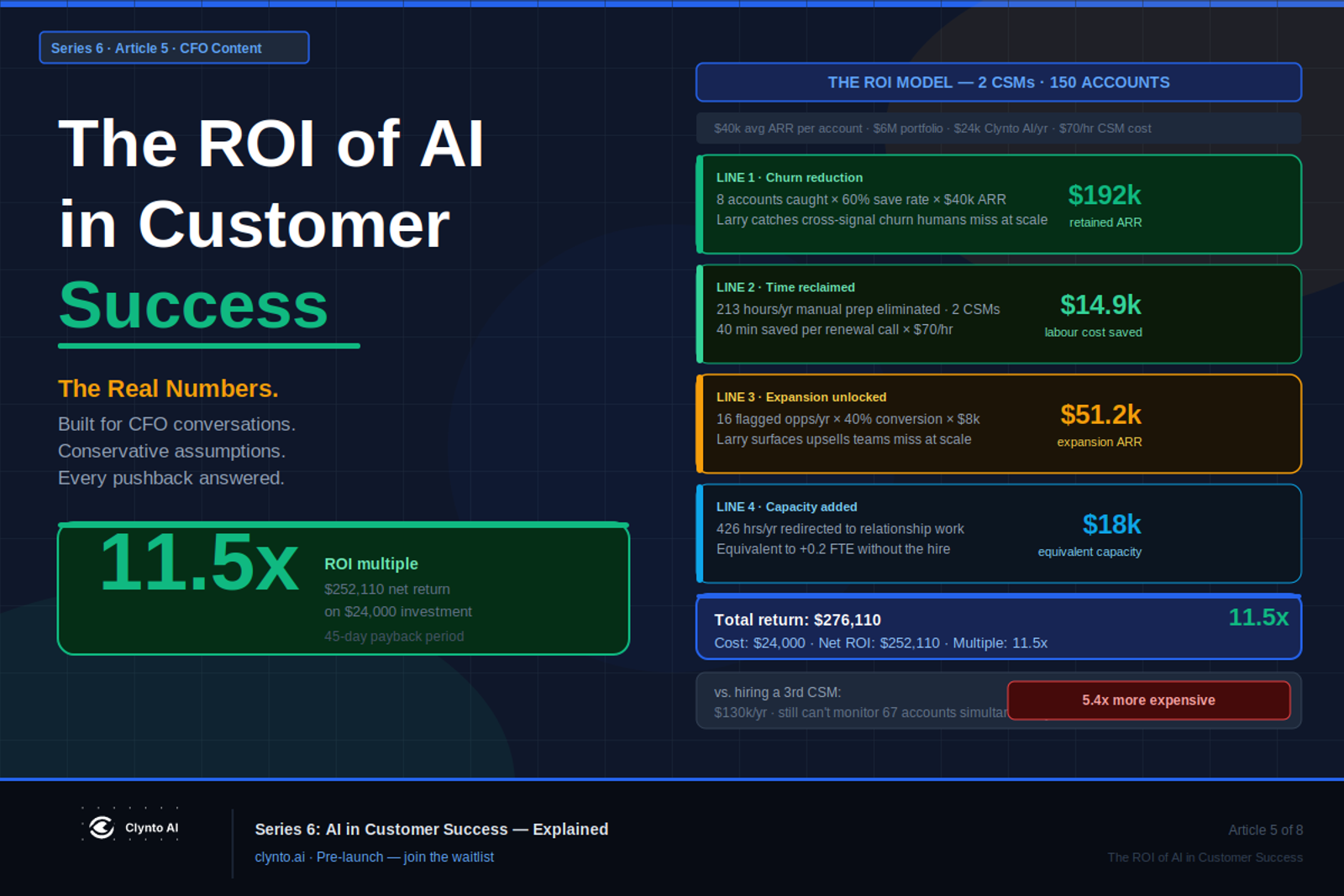Open the 'clynto.ai · Pre-launch — join the waitlist' link

click(374, 857)
